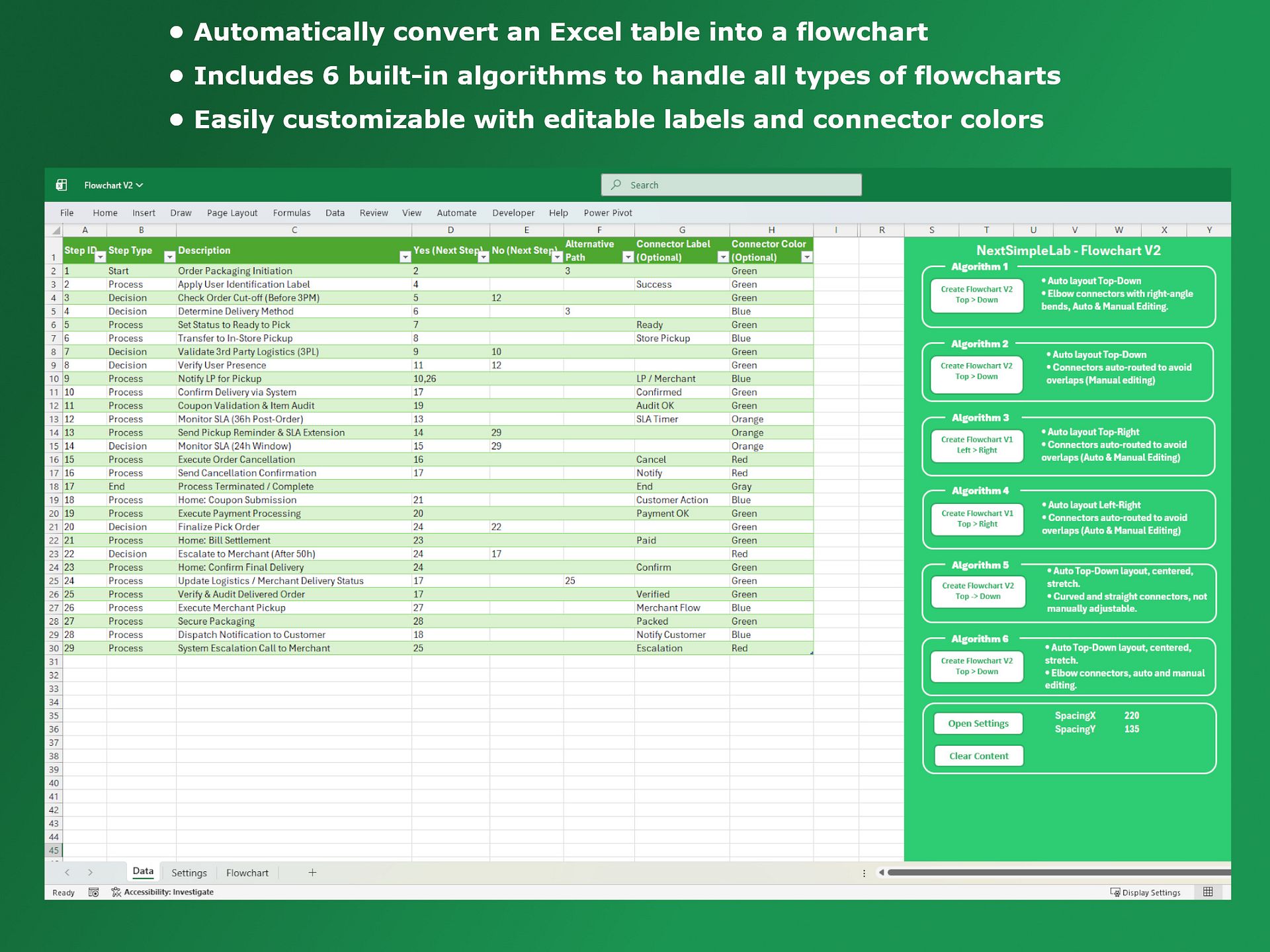The height and width of the screenshot is (952, 1270).
Task: Select cell 'System Escalation Call to Merchant'
Action: click(x=294, y=649)
